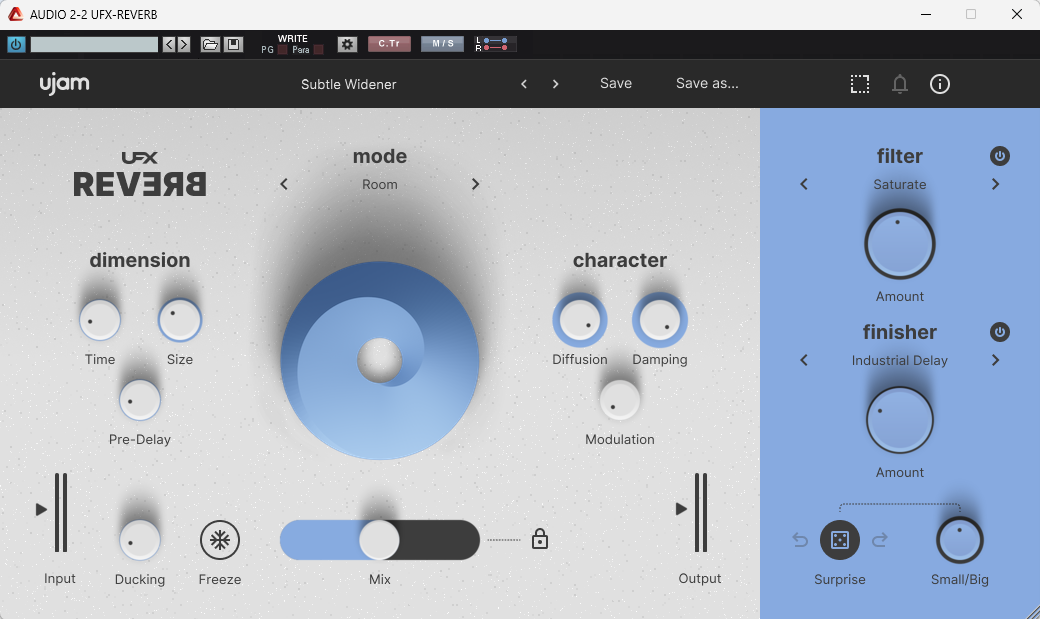The image size is (1040, 619).
Task: Click the preset name field in host bar
Action: click(x=94, y=44)
